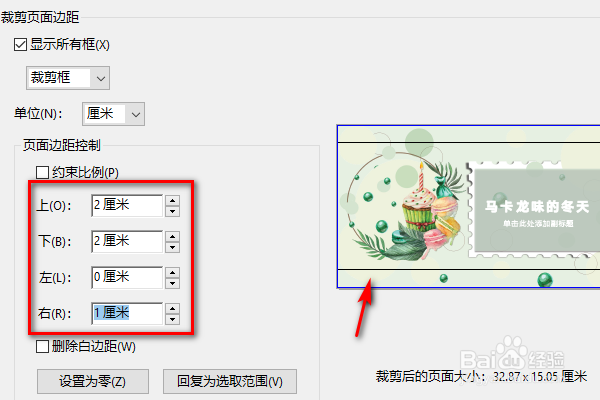Click the bottom margin 下 input field
Image resolution: width=600 pixels, height=400 pixels.
pos(127,242)
